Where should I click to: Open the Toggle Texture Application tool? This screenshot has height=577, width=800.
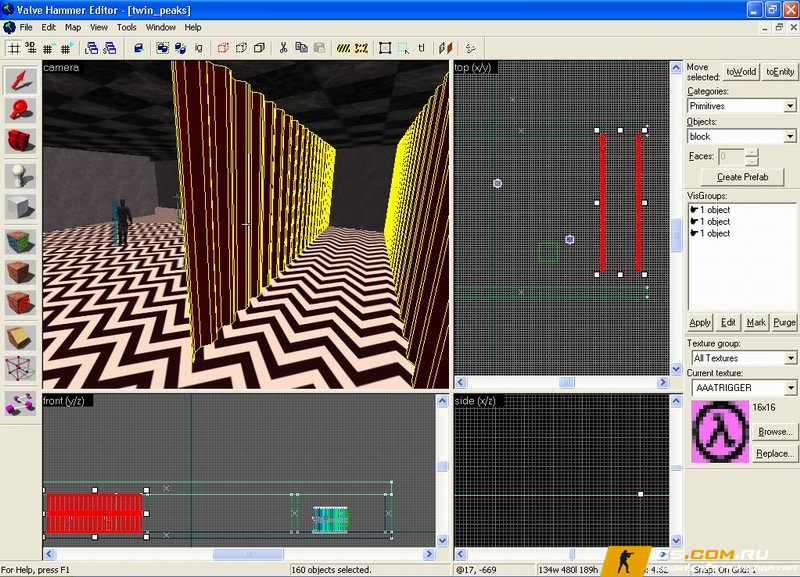(x=20, y=242)
